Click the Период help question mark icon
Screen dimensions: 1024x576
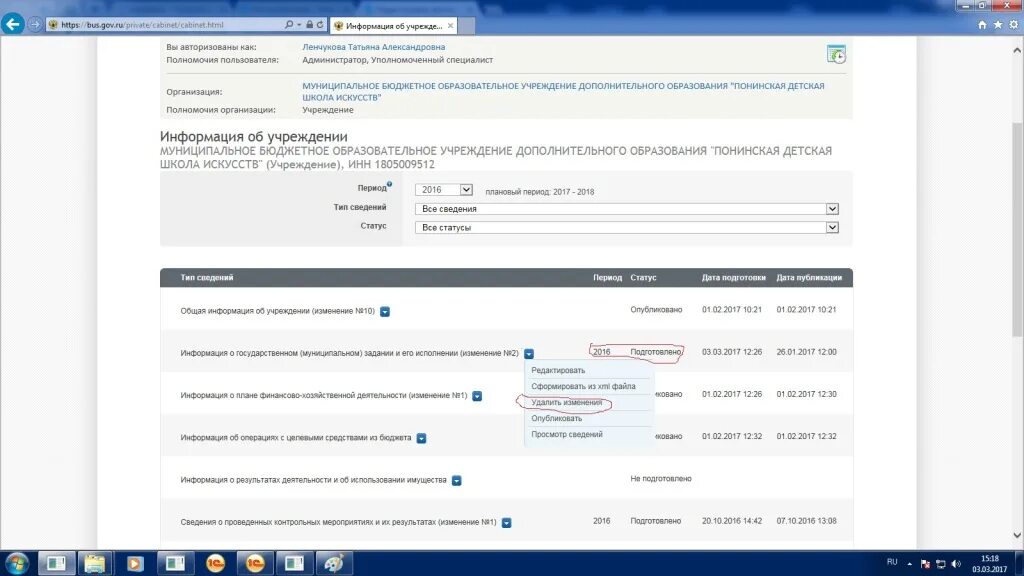389,184
